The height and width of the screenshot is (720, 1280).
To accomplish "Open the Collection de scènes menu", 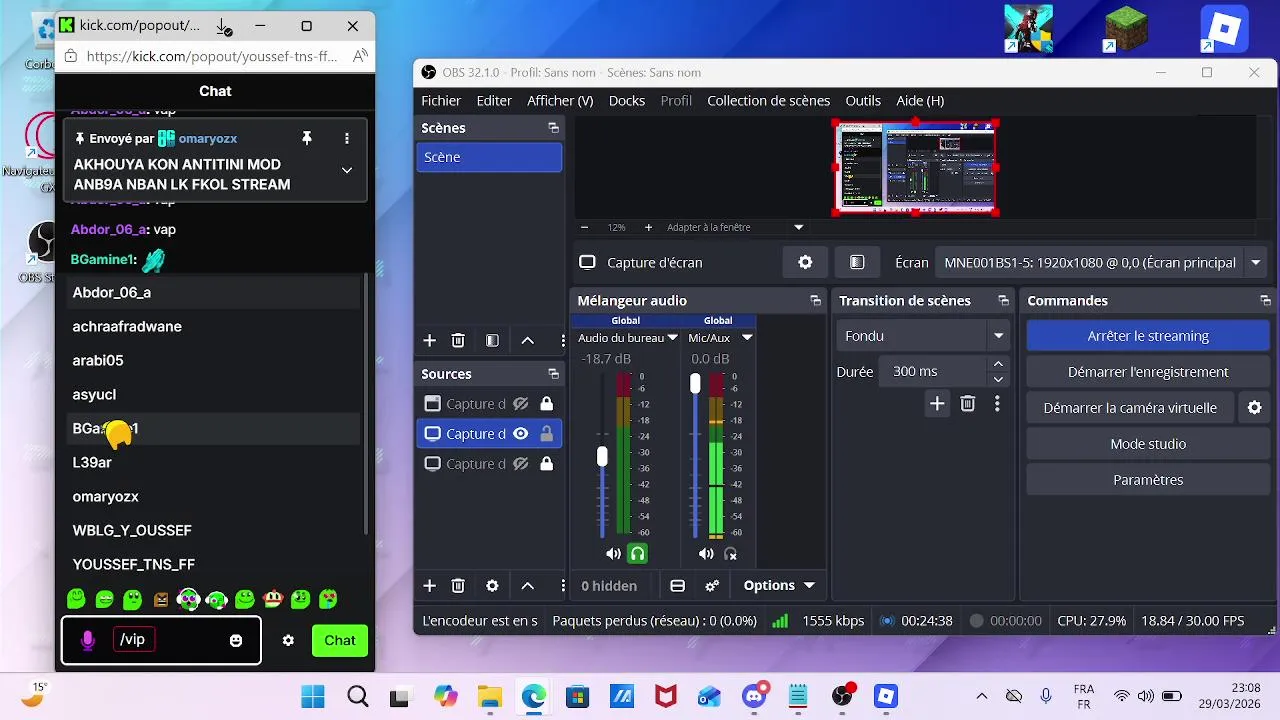I will point(768,100).
